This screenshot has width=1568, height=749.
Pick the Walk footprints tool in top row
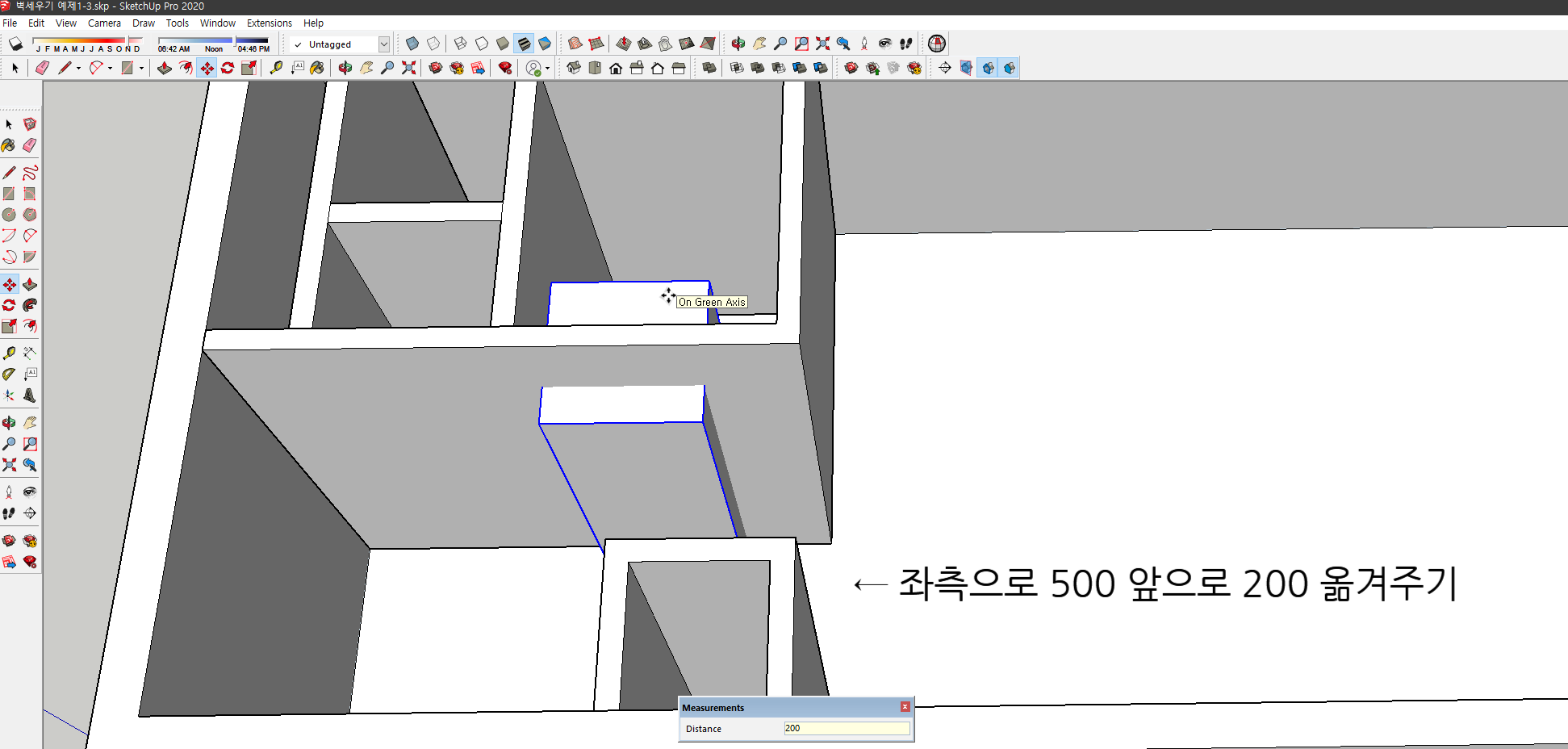click(906, 44)
